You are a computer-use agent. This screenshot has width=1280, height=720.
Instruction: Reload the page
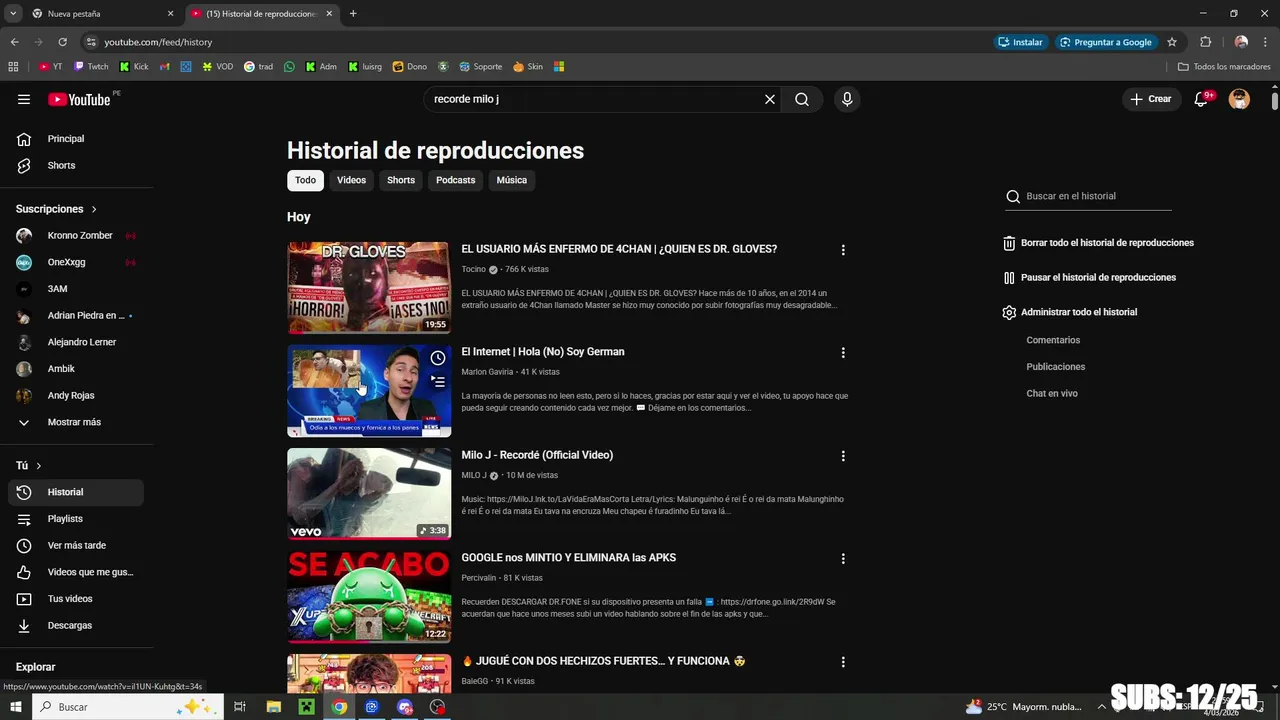click(x=62, y=42)
